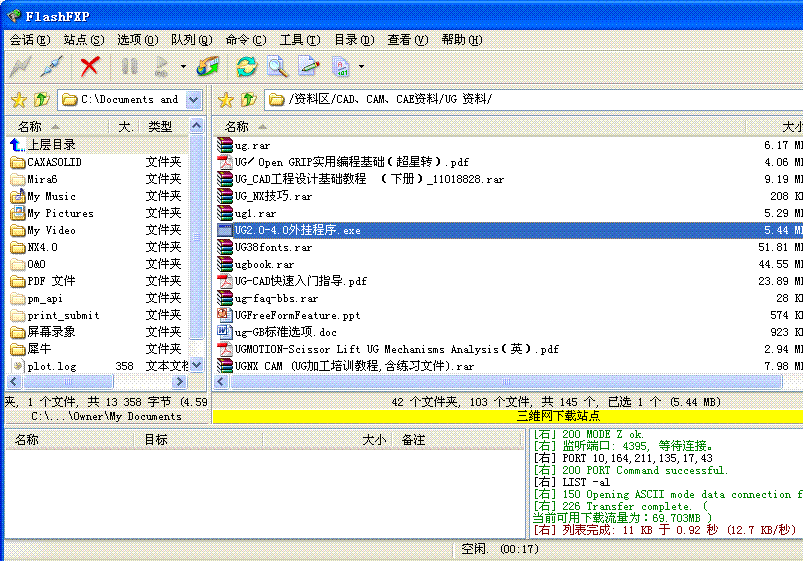
Task: Open the 查看 menu
Action: (408, 40)
